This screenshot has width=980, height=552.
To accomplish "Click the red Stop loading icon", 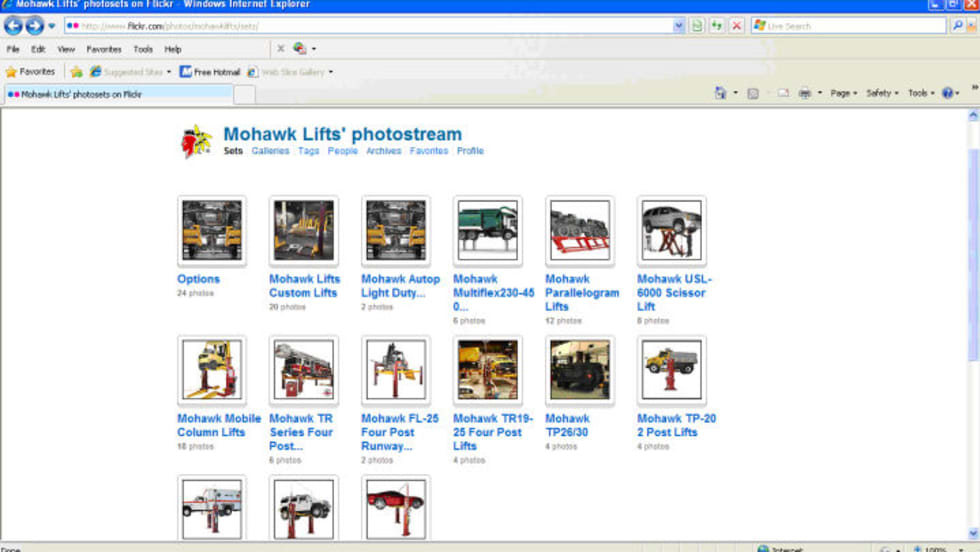I will pos(736,26).
